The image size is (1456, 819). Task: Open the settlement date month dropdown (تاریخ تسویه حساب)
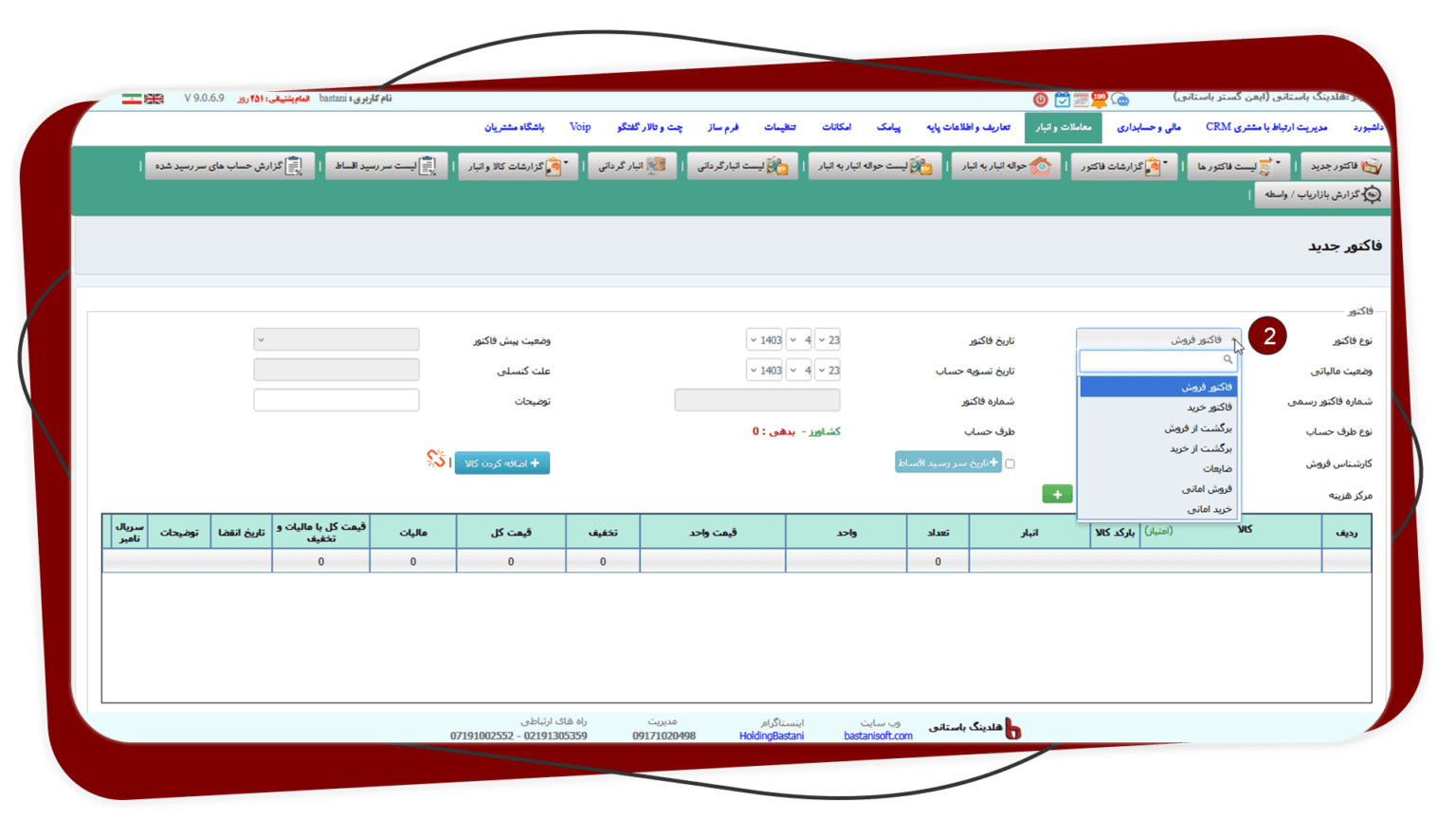800,371
